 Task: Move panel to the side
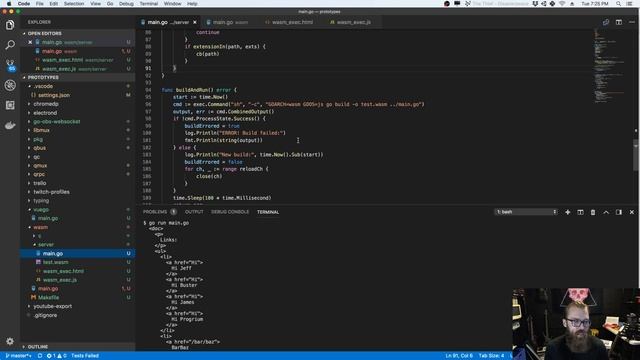pos(619,212)
